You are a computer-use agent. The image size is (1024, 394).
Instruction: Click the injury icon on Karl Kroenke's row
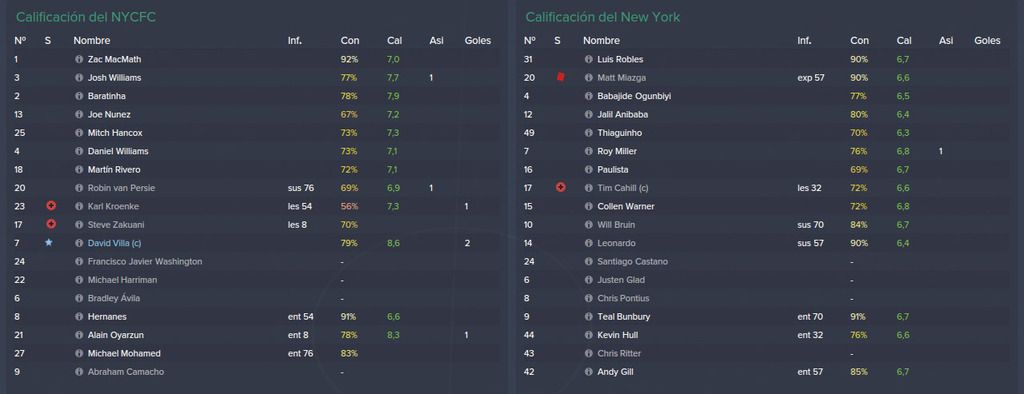[x=51, y=206]
